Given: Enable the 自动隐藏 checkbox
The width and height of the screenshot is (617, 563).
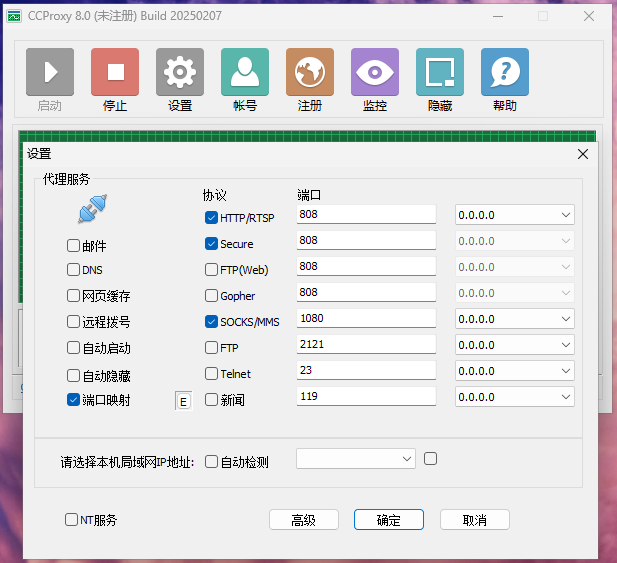Looking at the screenshot, I should (73, 375).
